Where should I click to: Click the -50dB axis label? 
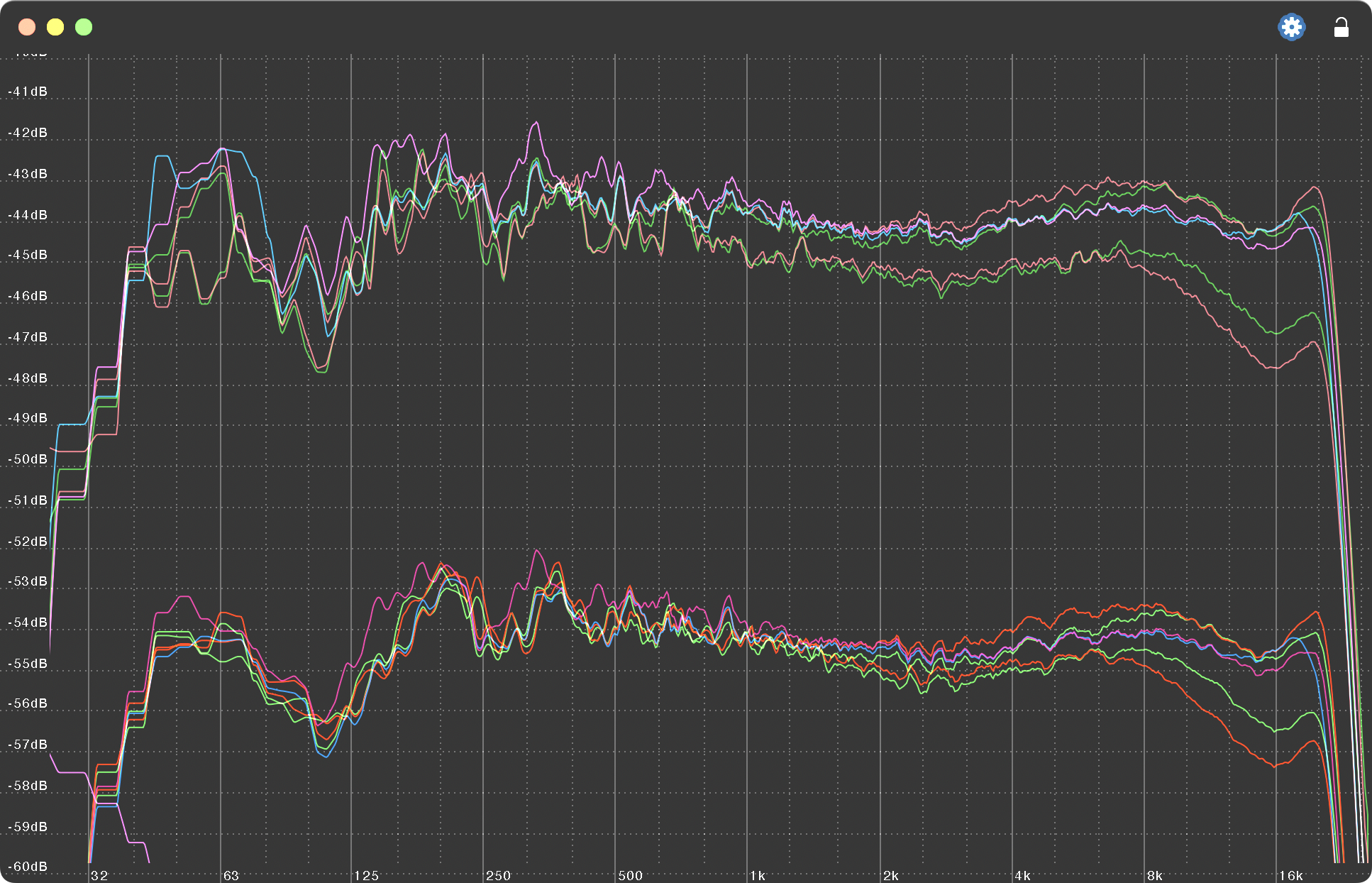(28, 459)
